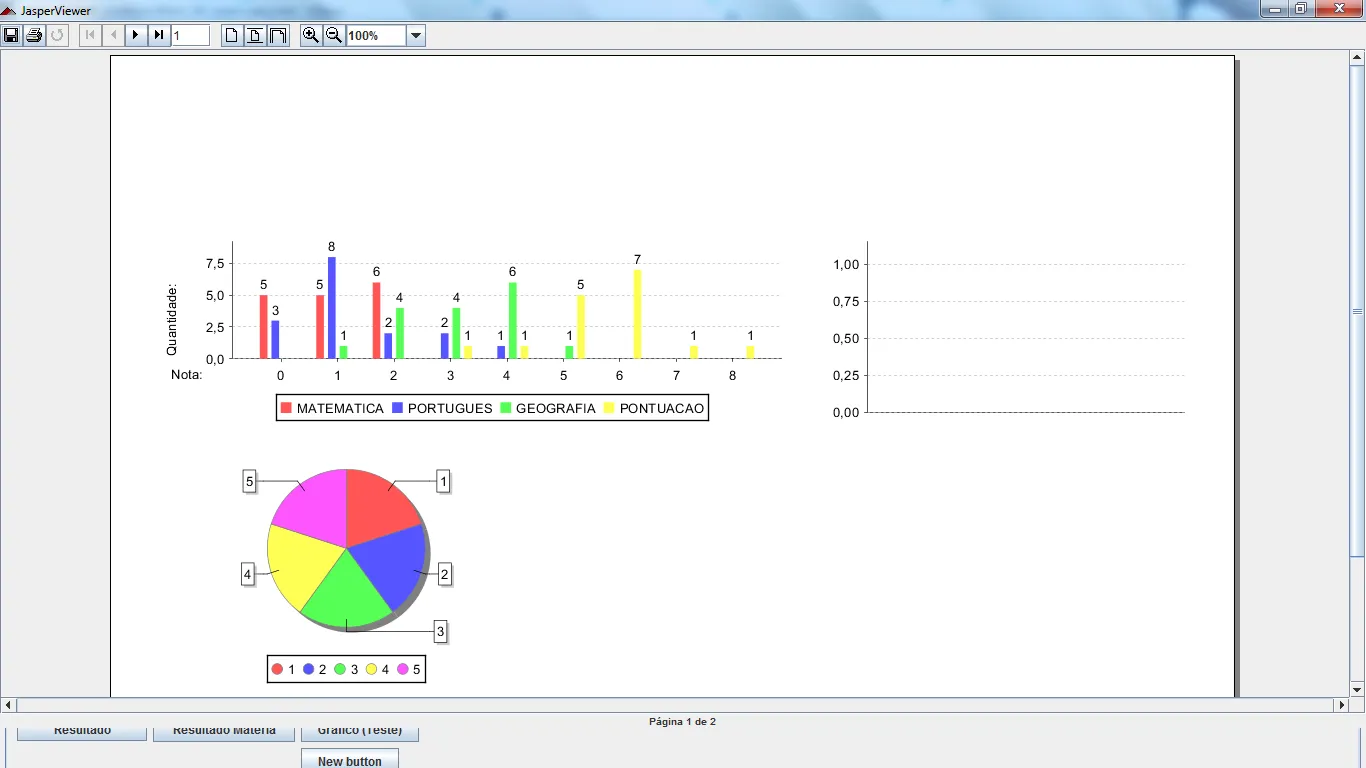This screenshot has height=768, width=1366.
Task: Restore down the JasperViewer window
Action: (x=1301, y=9)
